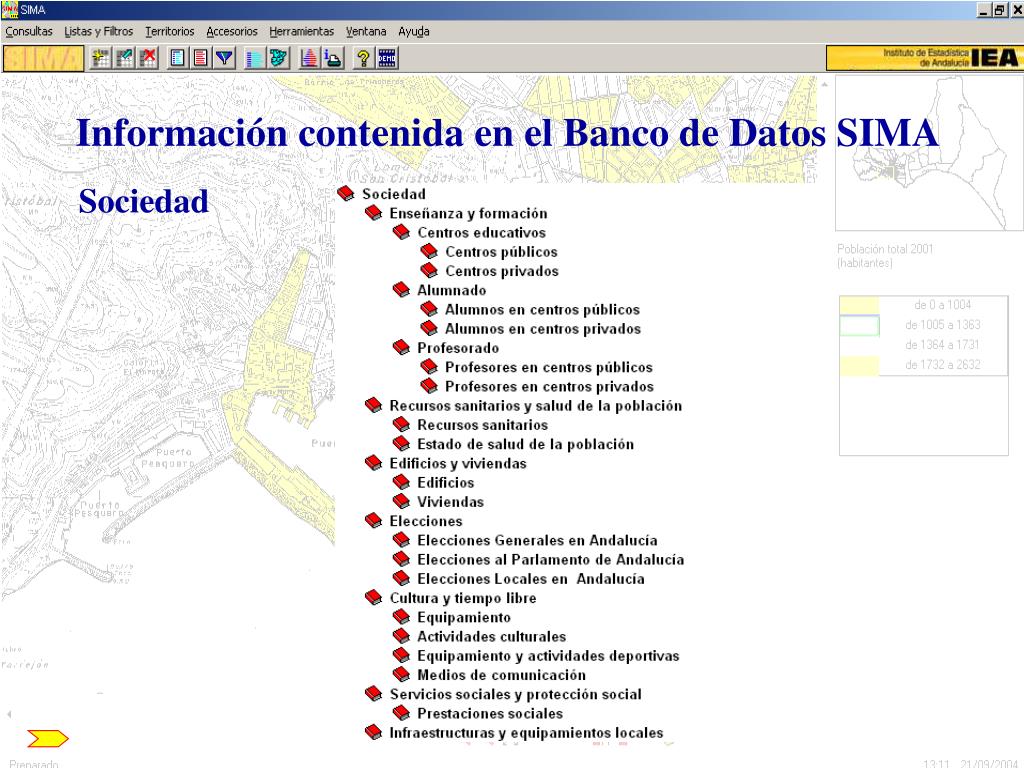This screenshot has width=1024, height=768.
Task: Click book icon beside Profesorado
Action: point(401,347)
